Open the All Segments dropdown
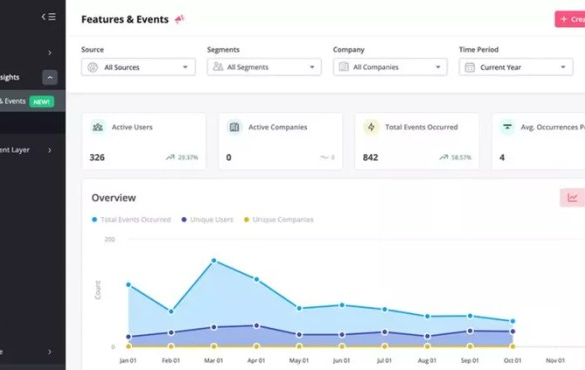Image resolution: width=585 pixels, height=370 pixels. click(x=264, y=67)
